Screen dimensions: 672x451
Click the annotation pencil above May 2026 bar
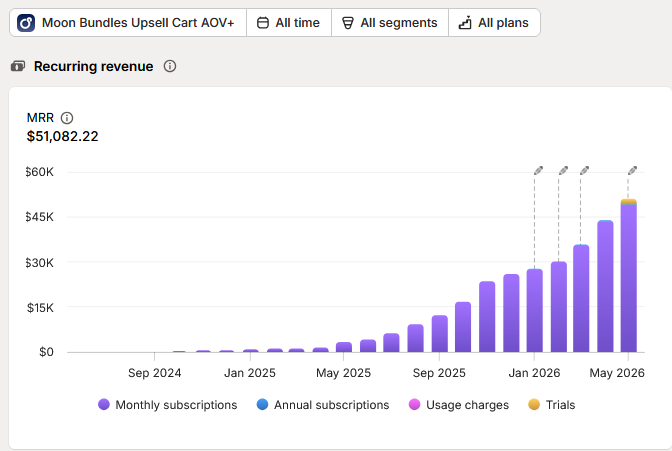click(x=632, y=171)
